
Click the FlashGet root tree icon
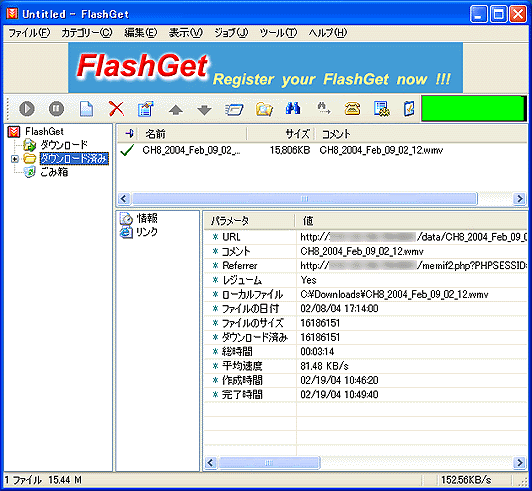[x=14, y=132]
